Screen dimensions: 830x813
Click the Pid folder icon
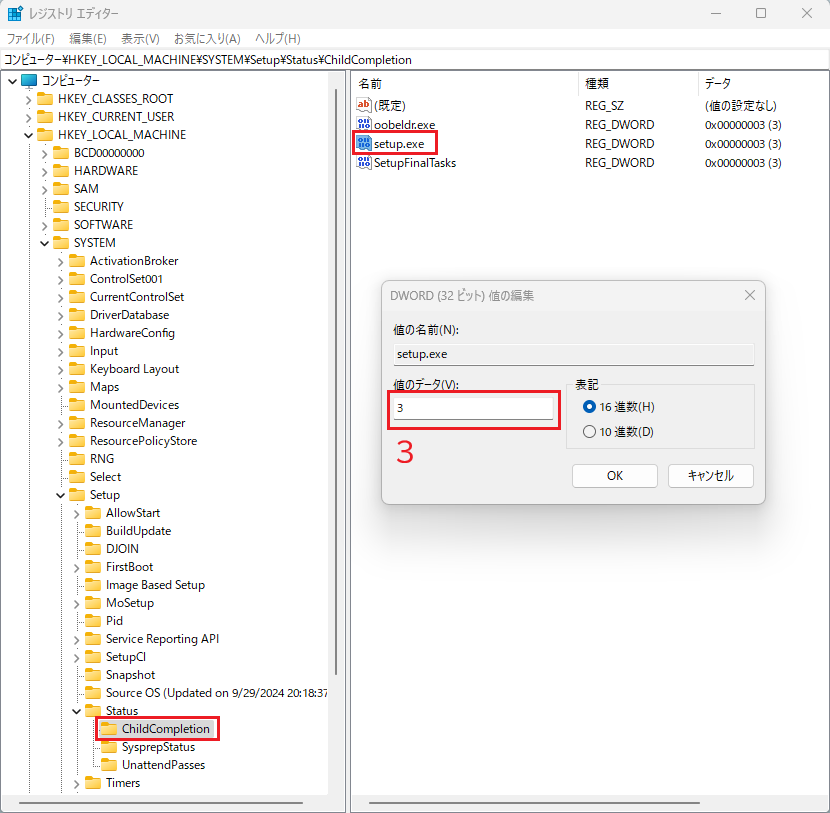click(x=93, y=621)
